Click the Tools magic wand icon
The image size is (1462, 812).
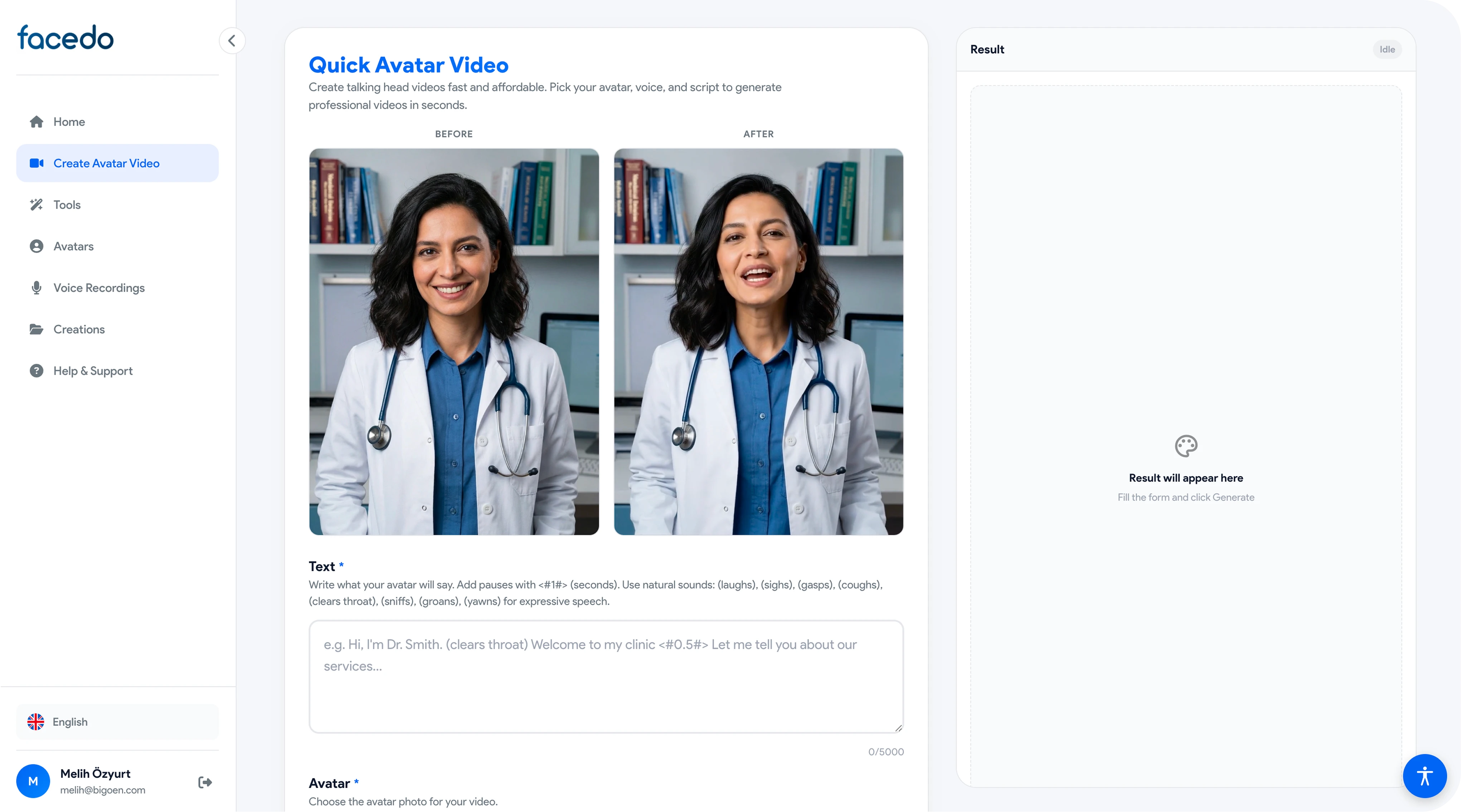coord(36,205)
